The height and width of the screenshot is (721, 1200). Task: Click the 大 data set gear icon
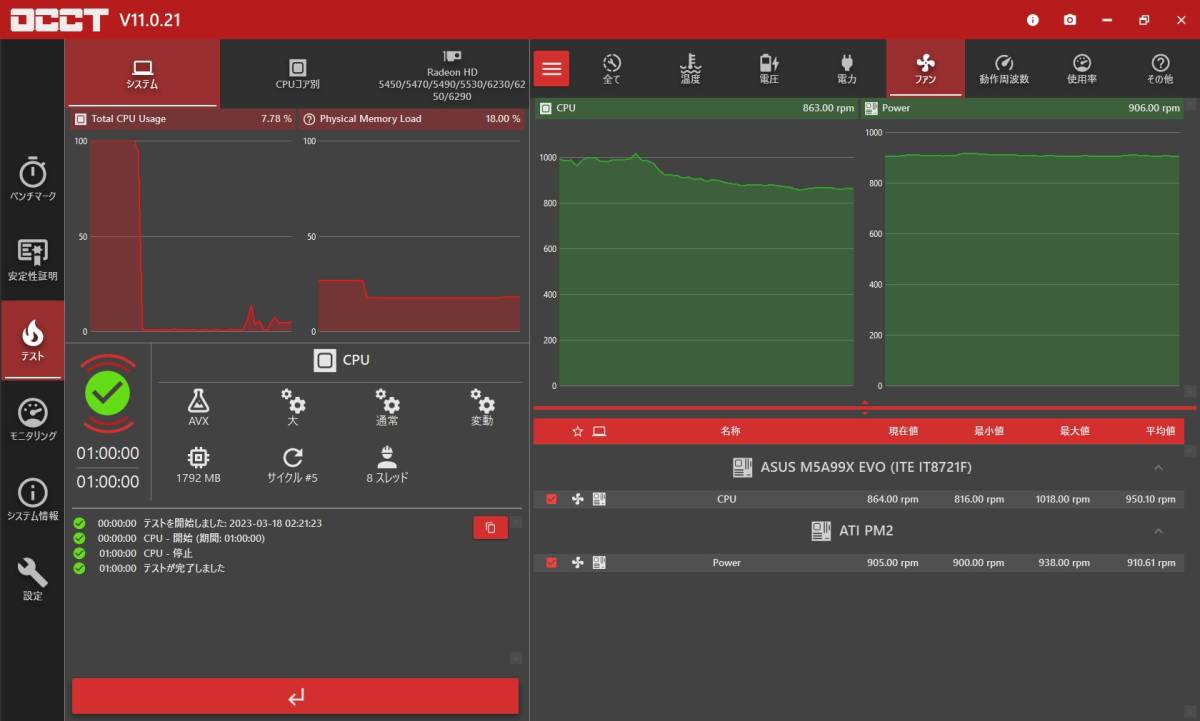click(x=293, y=402)
